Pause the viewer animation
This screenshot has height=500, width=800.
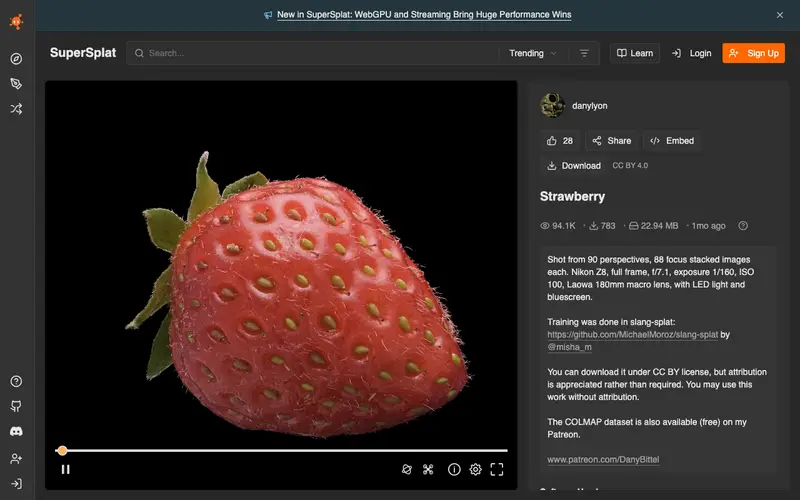[65, 469]
